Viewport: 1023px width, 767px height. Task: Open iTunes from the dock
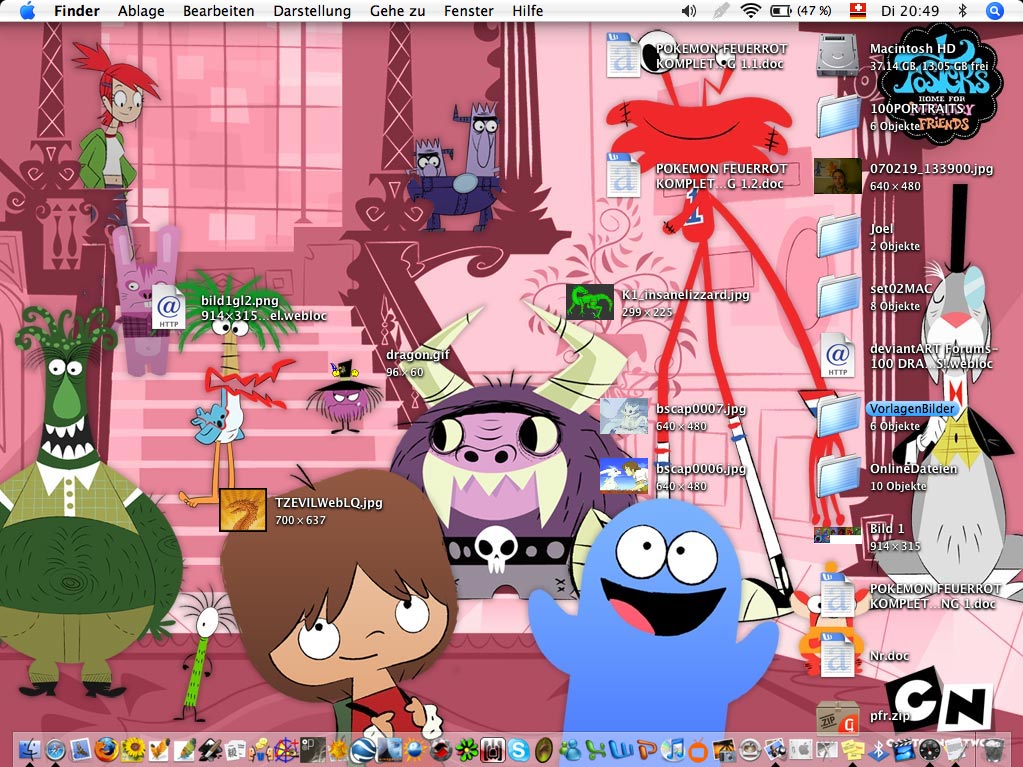[x=674, y=749]
